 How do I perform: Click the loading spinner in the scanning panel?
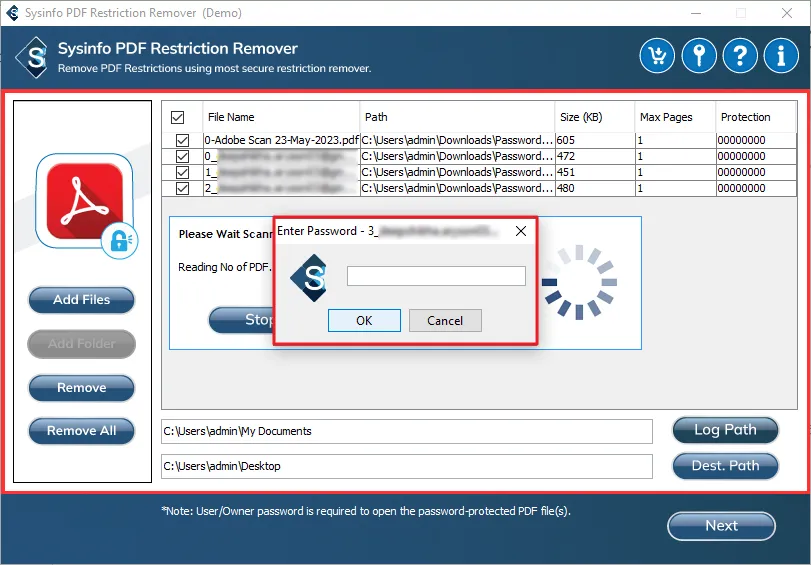[x=579, y=282]
